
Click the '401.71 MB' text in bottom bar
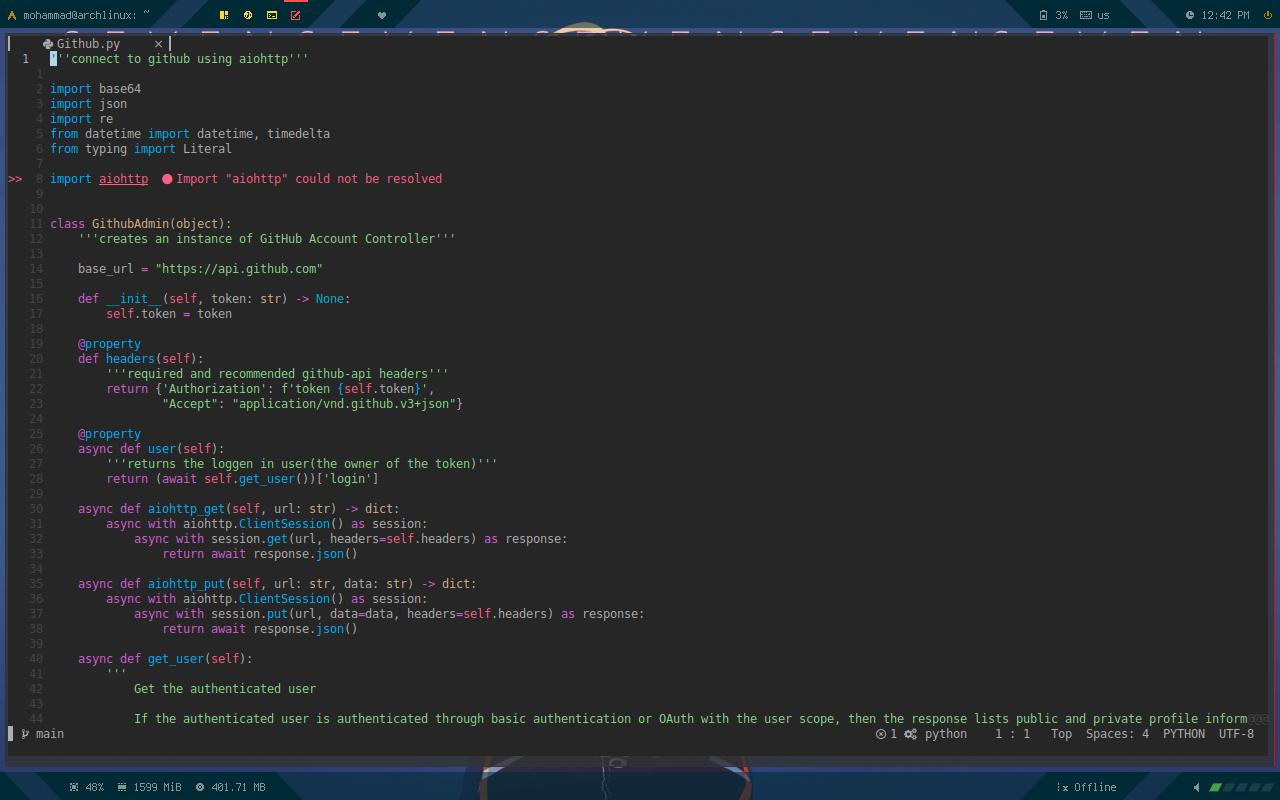238,787
